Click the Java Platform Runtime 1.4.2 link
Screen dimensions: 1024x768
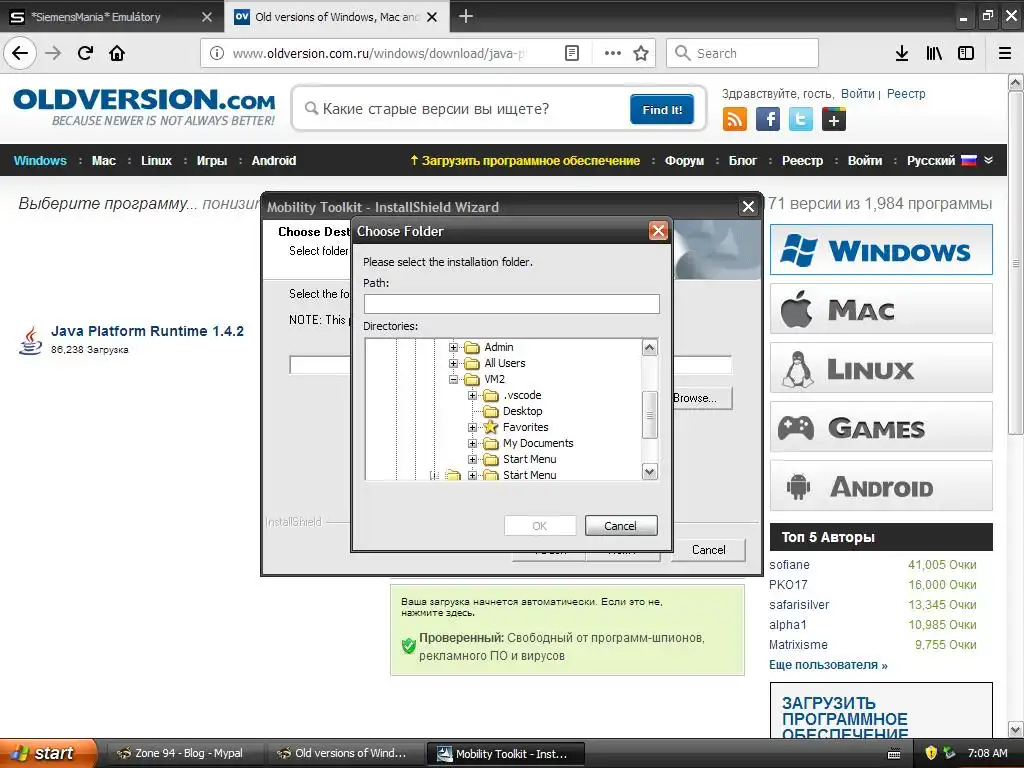148,331
